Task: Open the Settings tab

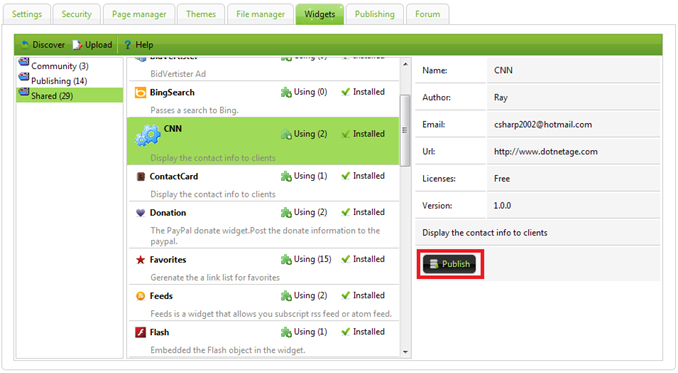Action: point(27,14)
